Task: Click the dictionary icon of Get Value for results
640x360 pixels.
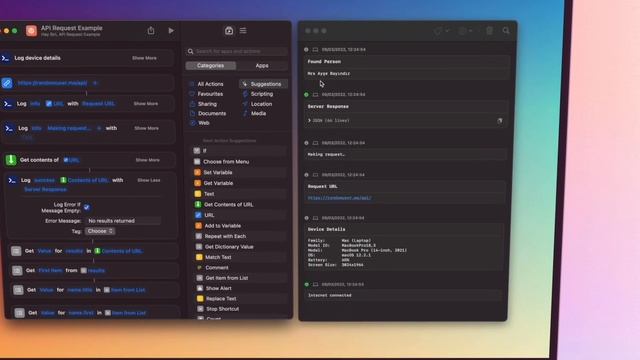Action: click(x=16, y=251)
